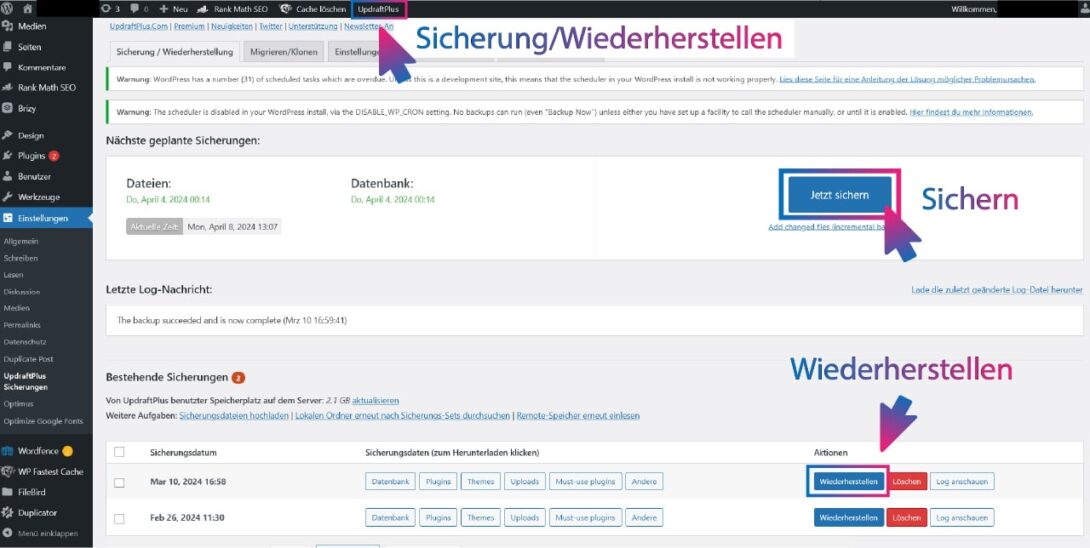
Task: Download Must-use plugins from Mar 10 backup
Action: 585,481
